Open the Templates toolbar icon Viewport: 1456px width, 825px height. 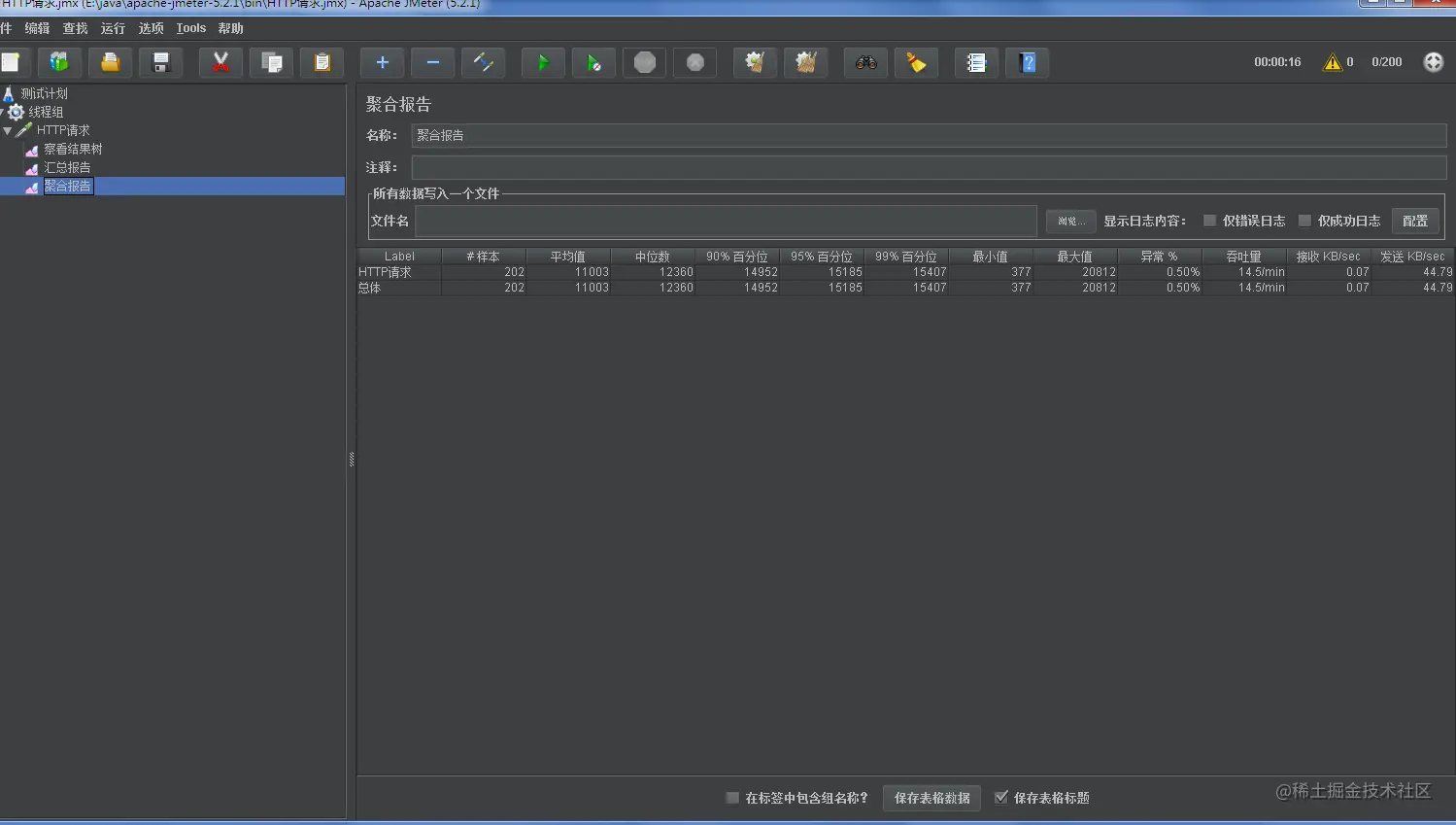[x=59, y=62]
